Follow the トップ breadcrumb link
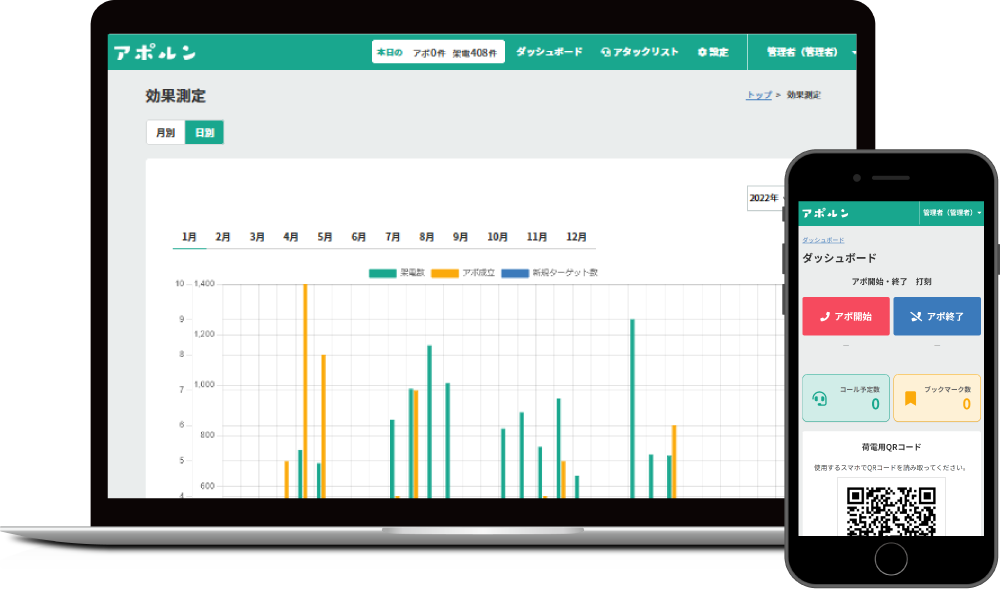Image resolution: width=1000 pixels, height=590 pixels. coord(759,95)
